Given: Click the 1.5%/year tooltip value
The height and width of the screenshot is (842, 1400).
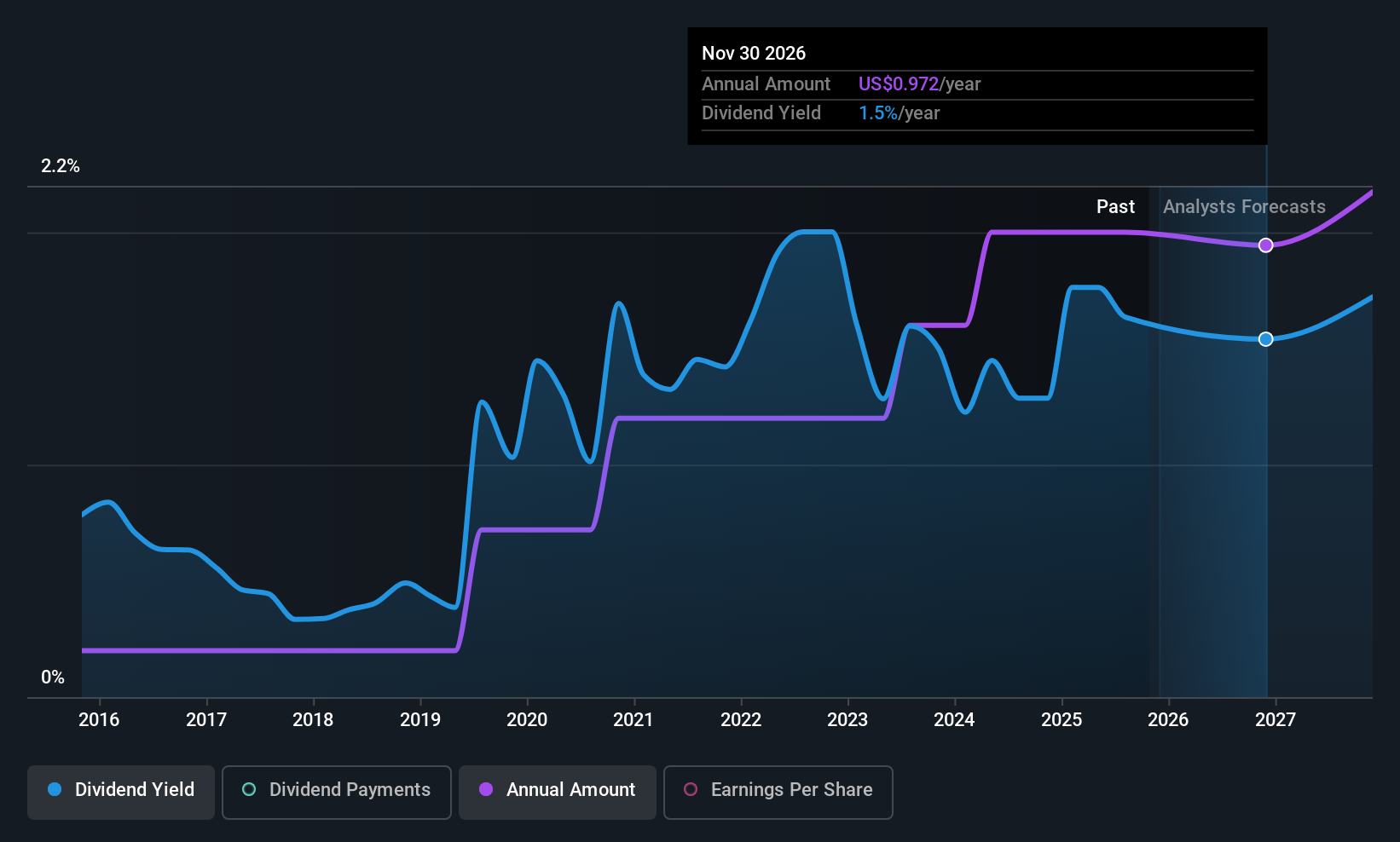Looking at the screenshot, I should (x=900, y=113).
